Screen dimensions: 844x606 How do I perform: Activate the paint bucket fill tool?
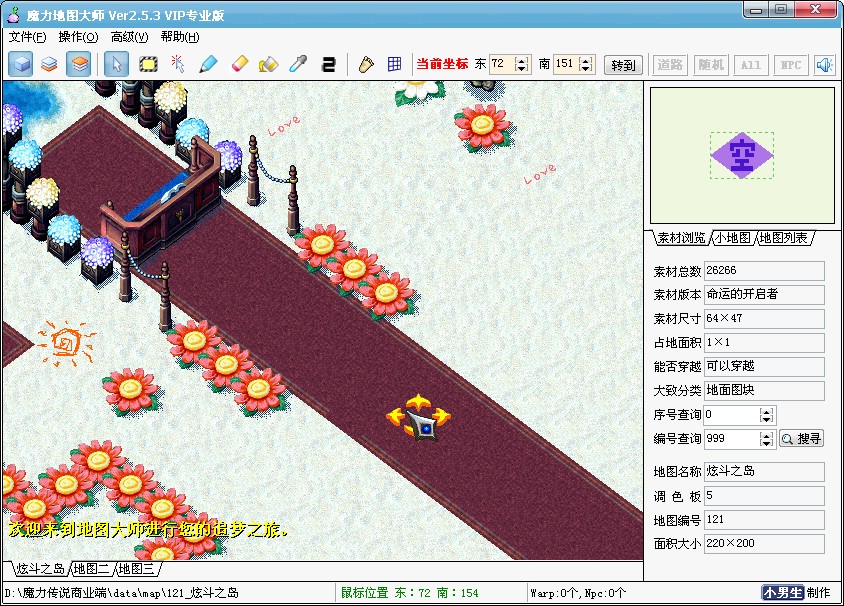268,65
